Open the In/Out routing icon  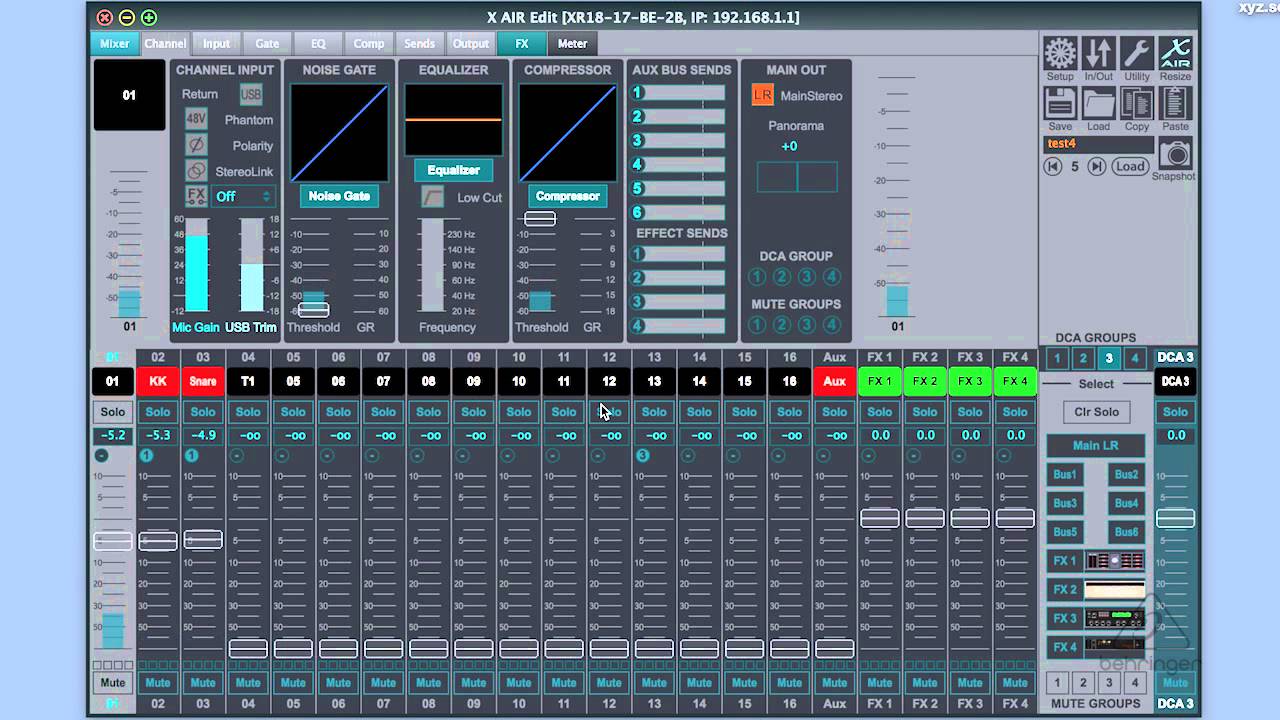tap(1098, 52)
